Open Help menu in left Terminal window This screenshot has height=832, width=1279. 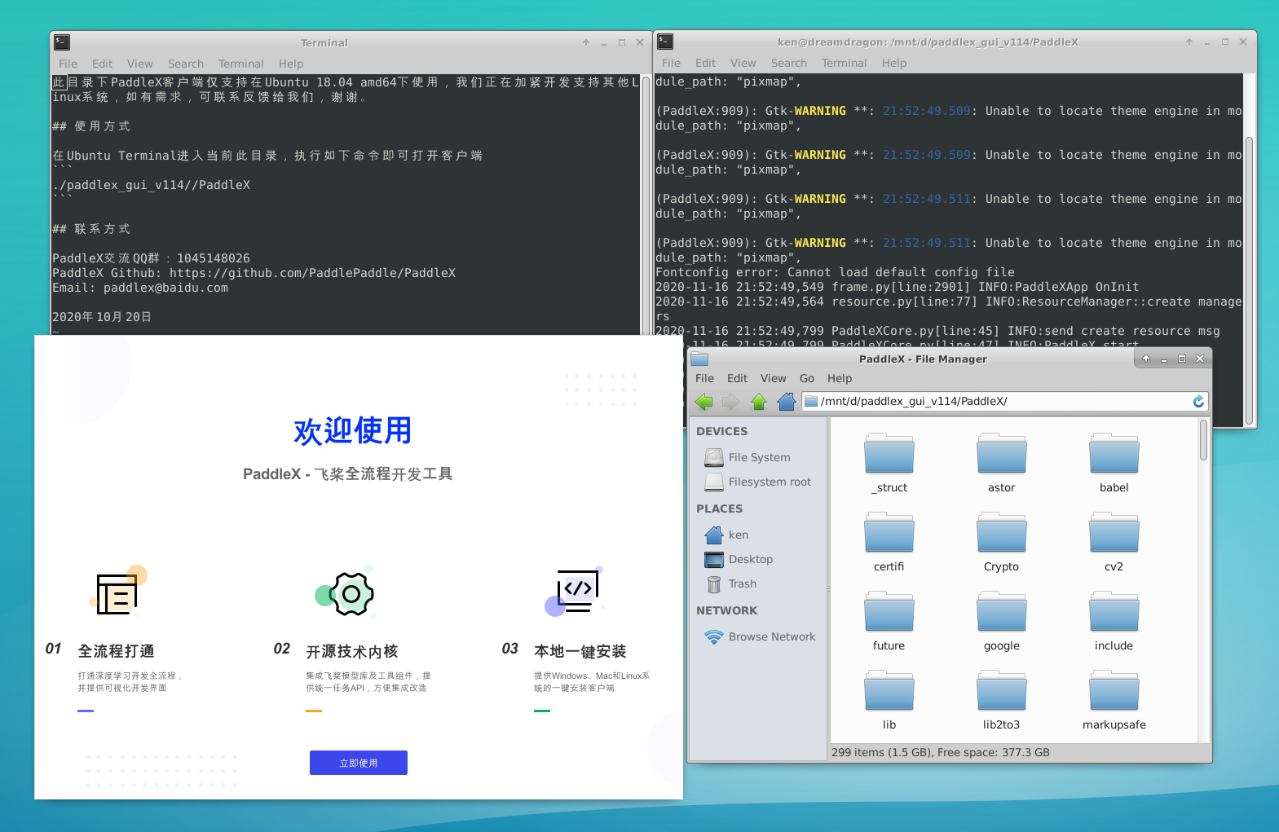pos(291,64)
